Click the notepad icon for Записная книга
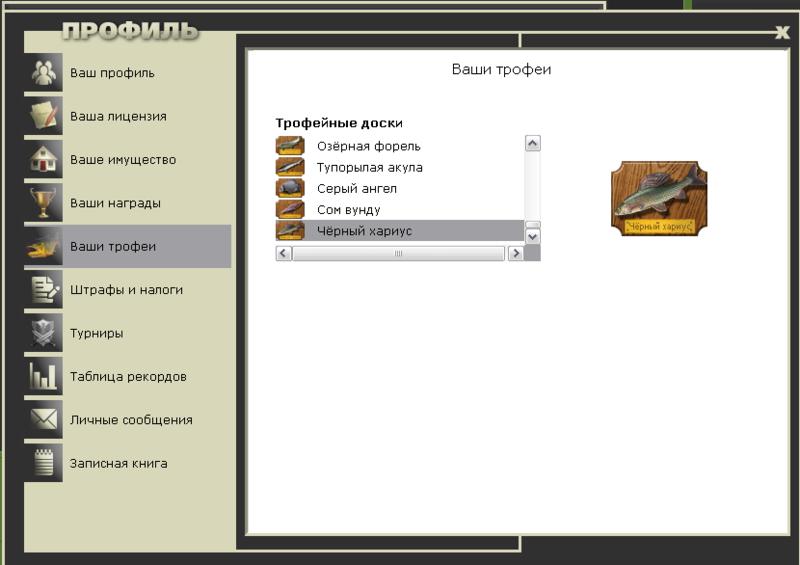This screenshot has height=565, width=800. [x=43, y=463]
